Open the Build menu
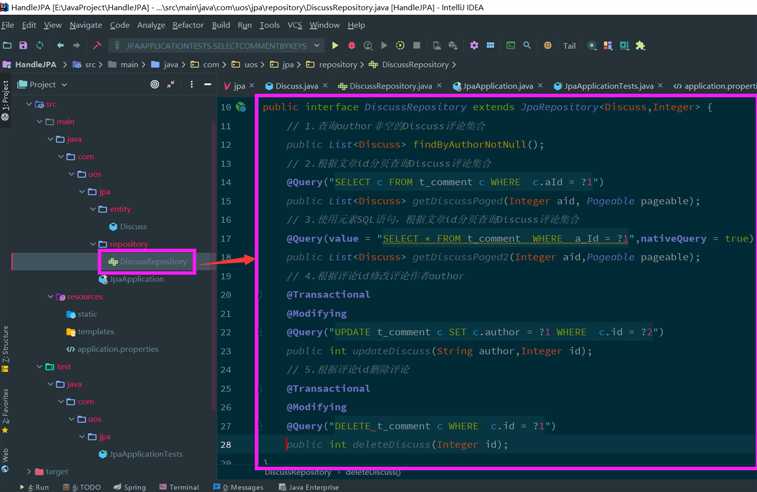The width and height of the screenshot is (757, 492). point(221,25)
